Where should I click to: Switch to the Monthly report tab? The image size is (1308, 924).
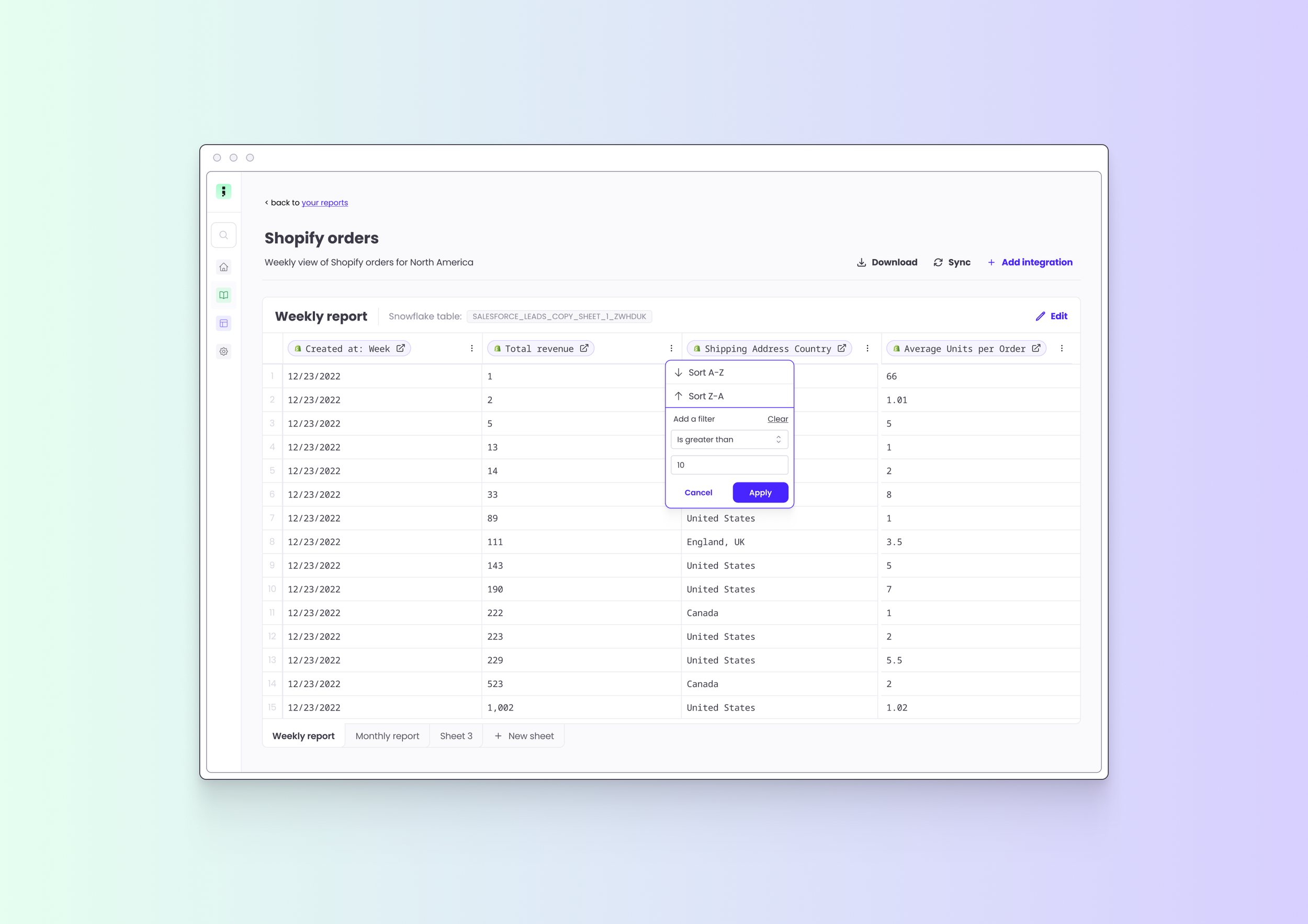[387, 736]
